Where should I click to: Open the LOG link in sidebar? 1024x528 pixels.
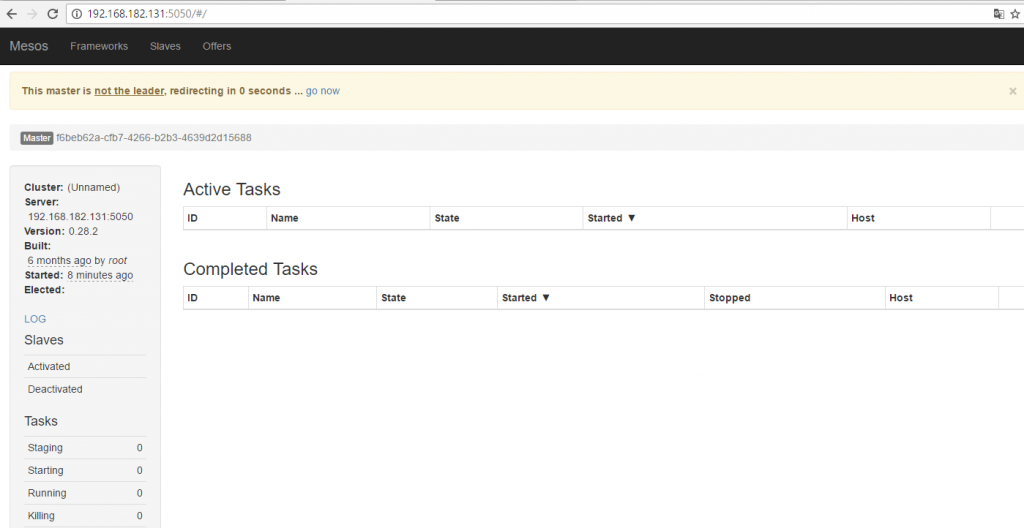coord(35,319)
